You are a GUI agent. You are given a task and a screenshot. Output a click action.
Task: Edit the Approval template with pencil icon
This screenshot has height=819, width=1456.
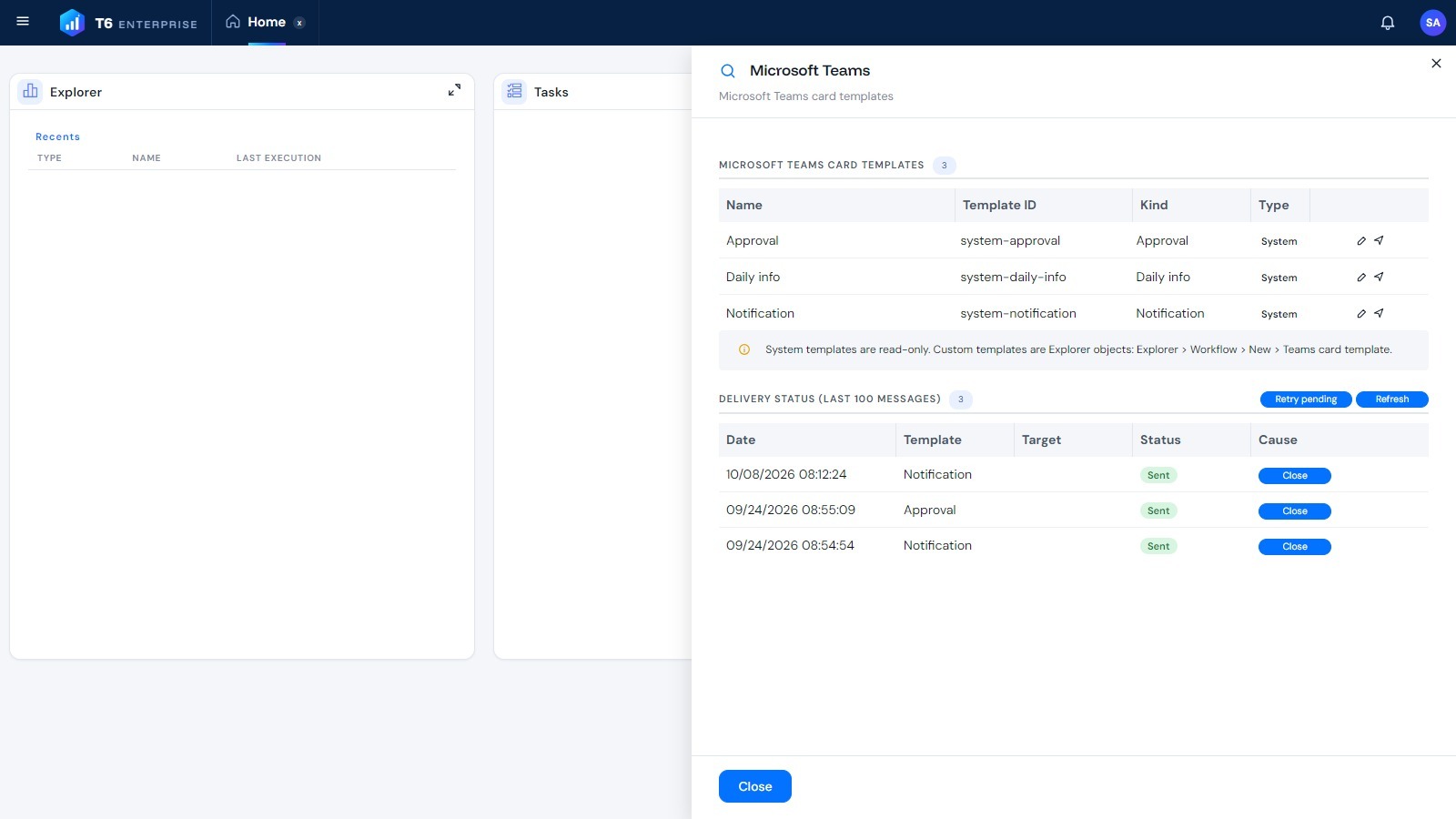[x=1361, y=241]
